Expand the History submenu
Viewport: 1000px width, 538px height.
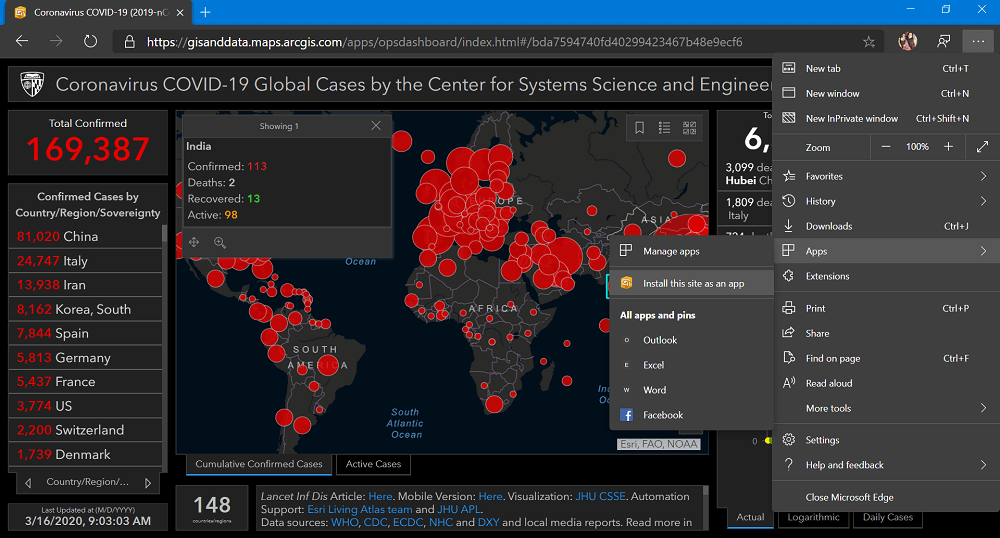pyautogui.click(x=886, y=201)
